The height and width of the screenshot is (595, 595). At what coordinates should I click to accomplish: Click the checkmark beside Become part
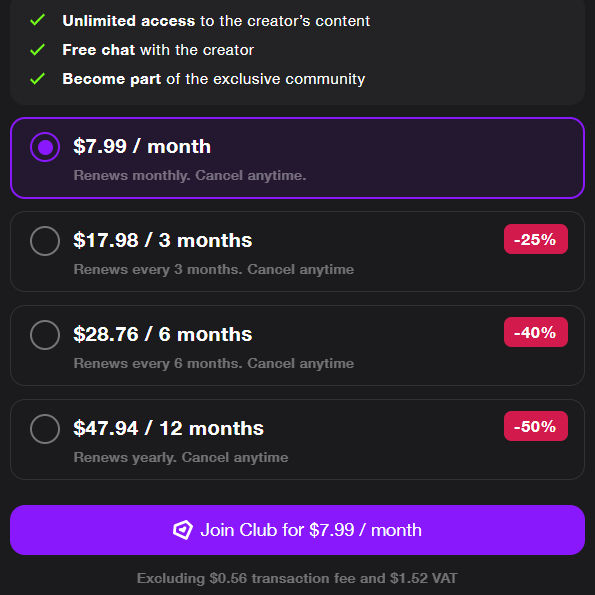[x=38, y=79]
